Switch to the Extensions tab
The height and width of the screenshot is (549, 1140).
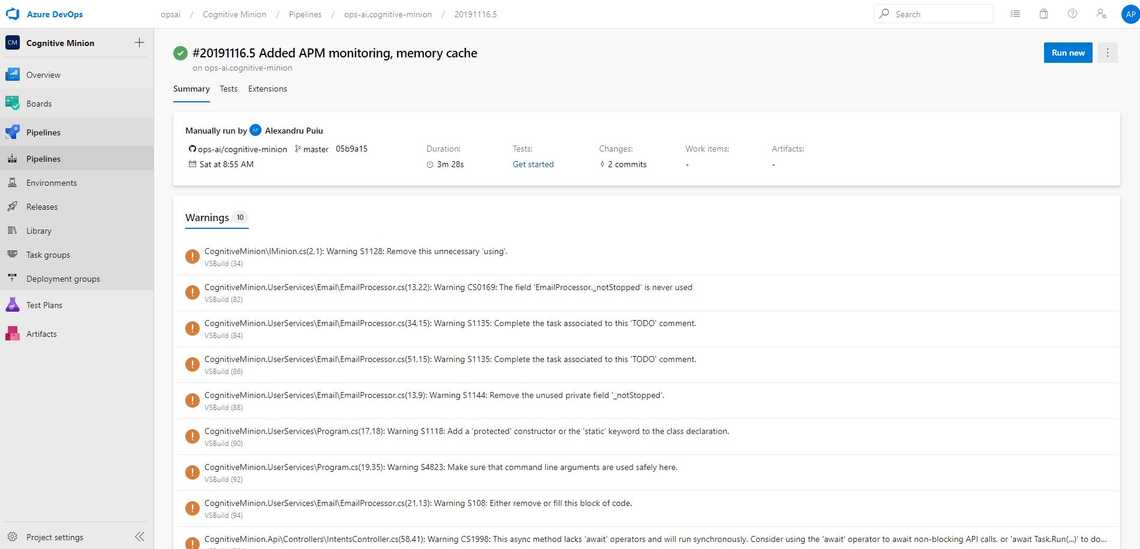coord(267,89)
